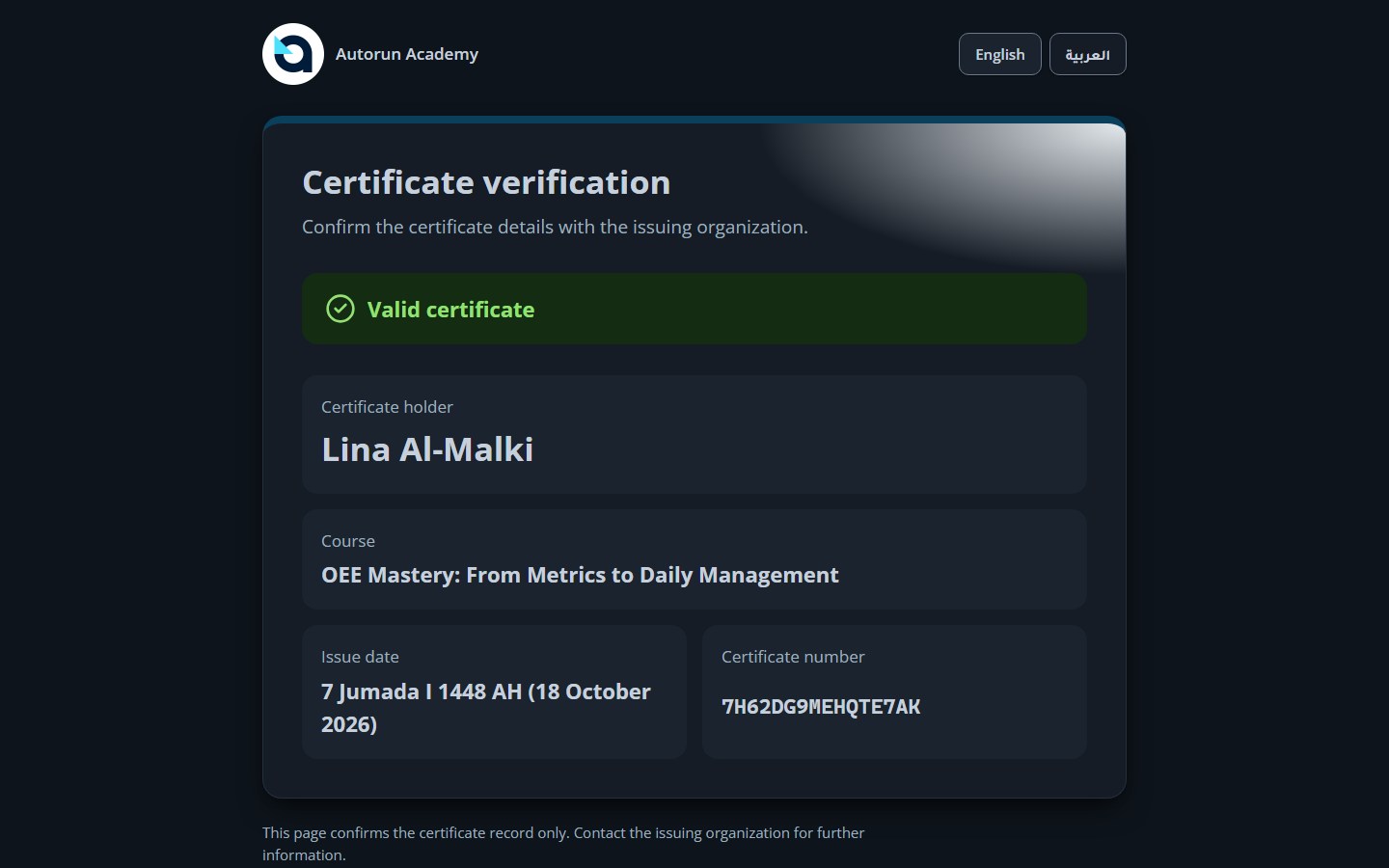1389x868 pixels.
Task: Click the Certificate holder label
Action: coord(387,407)
